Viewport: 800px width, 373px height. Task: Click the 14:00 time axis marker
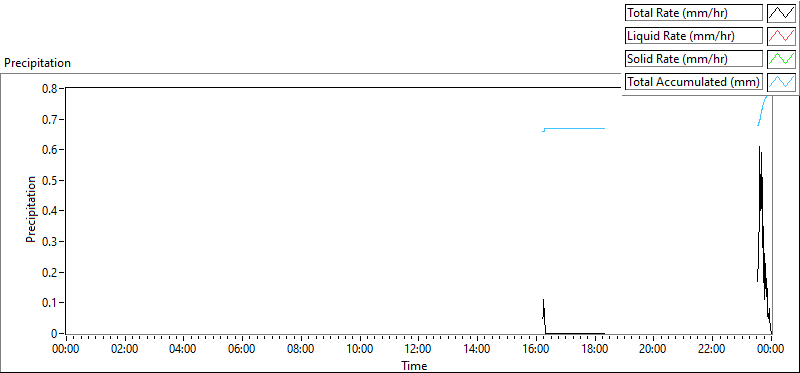coord(477,350)
